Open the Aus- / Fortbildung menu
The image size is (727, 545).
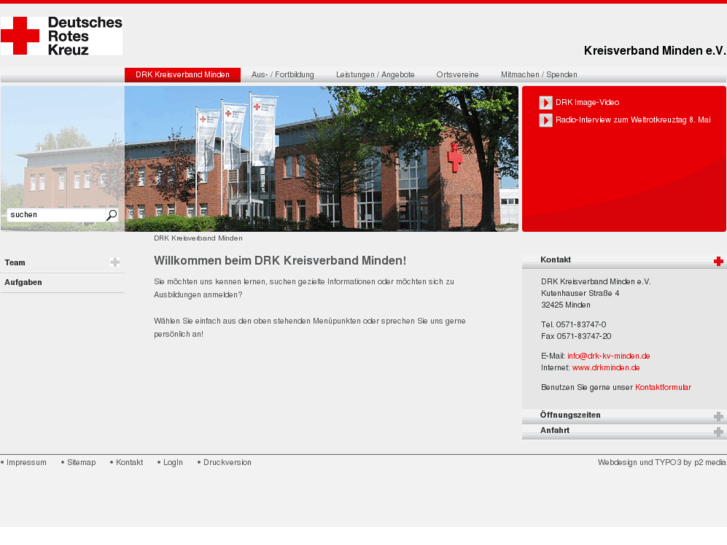point(283,75)
